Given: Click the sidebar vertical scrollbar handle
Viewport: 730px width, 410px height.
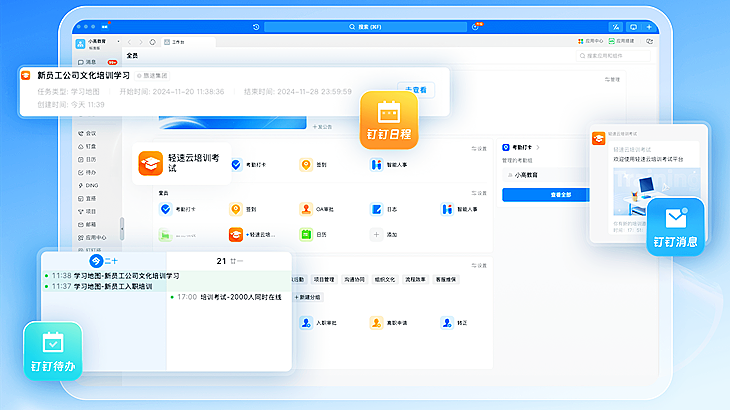Looking at the screenshot, I should 122,229.
